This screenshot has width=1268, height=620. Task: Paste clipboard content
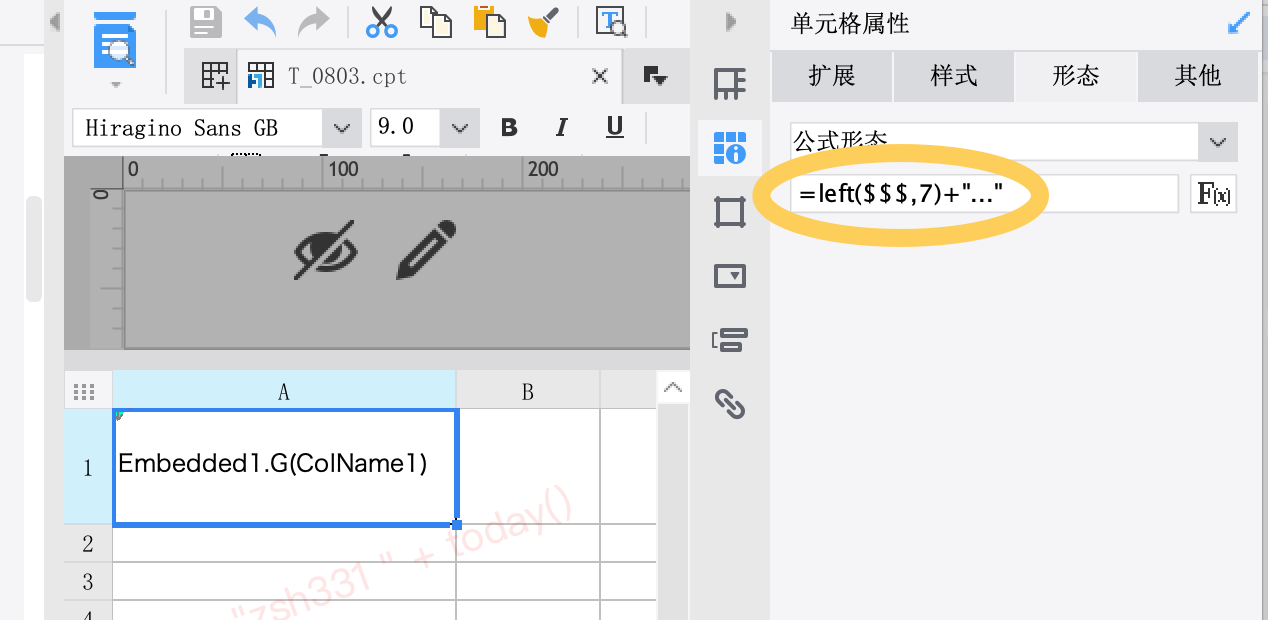pos(488,21)
